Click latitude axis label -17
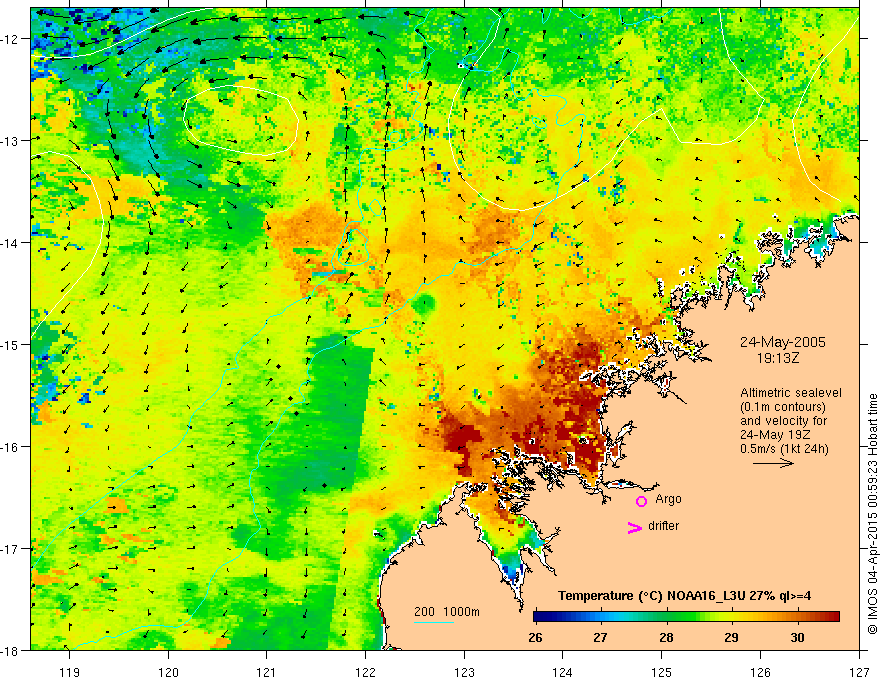Screen dimensions: 880x680 pyautogui.click(x=10, y=549)
